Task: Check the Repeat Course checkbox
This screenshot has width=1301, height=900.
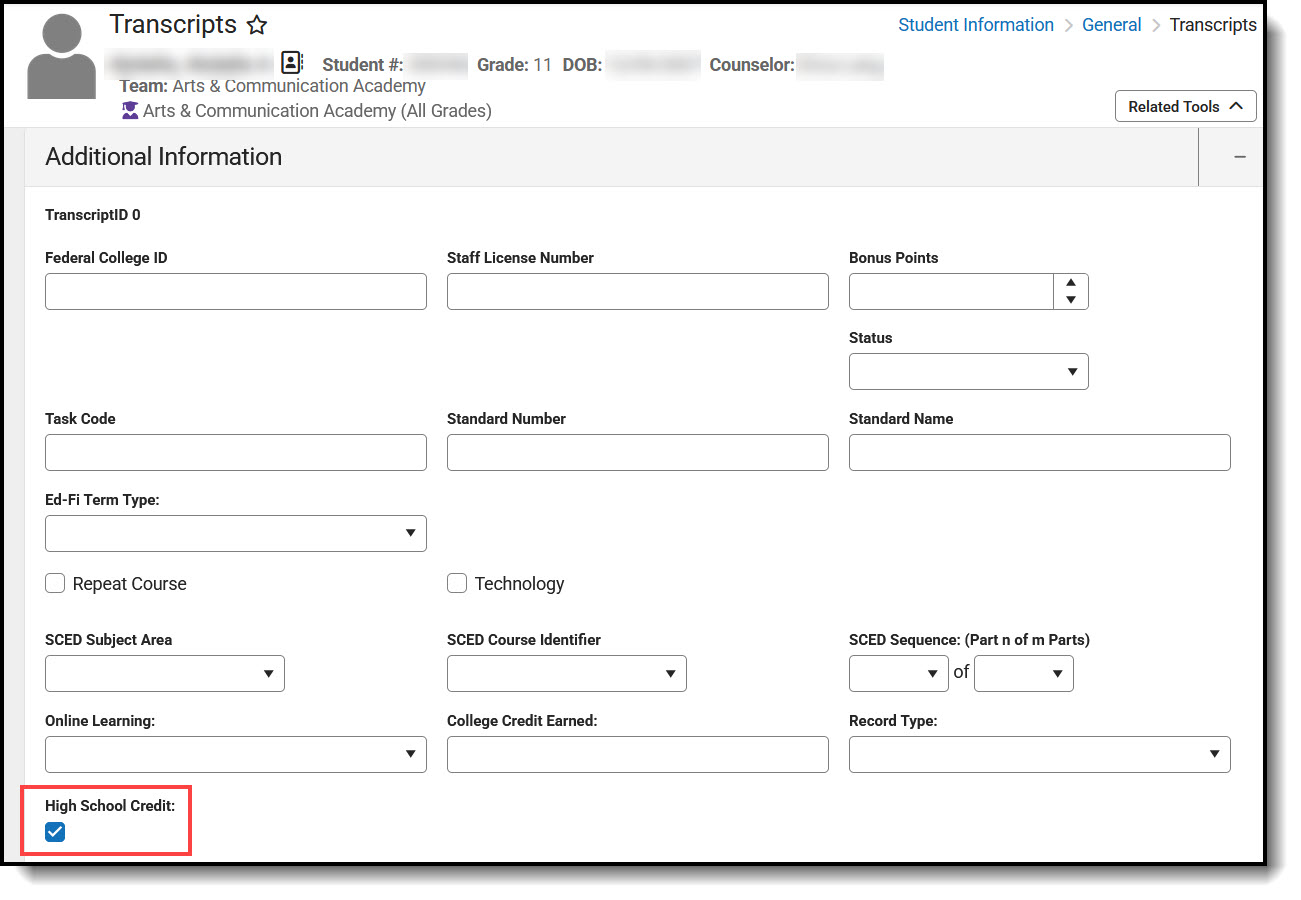Action: pyautogui.click(x=56, y=584)
